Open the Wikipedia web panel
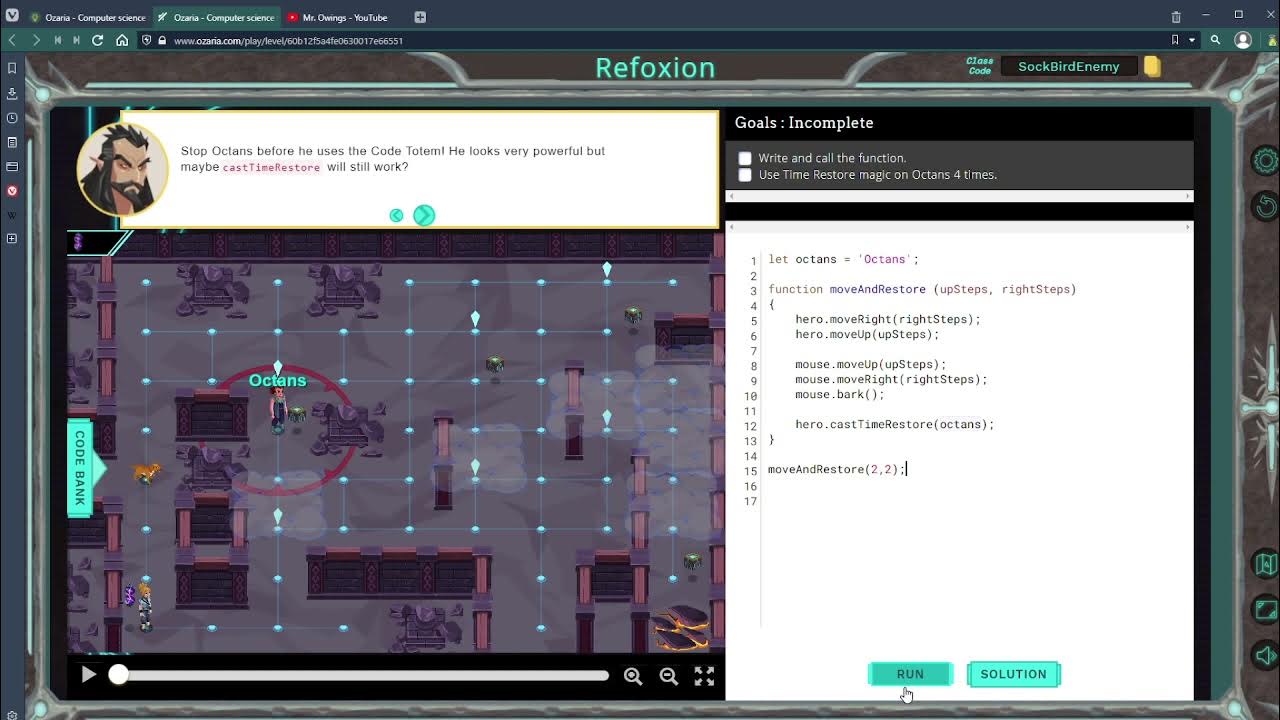Viewport: 1280px width, 720px height. click(x=12, y=215)
